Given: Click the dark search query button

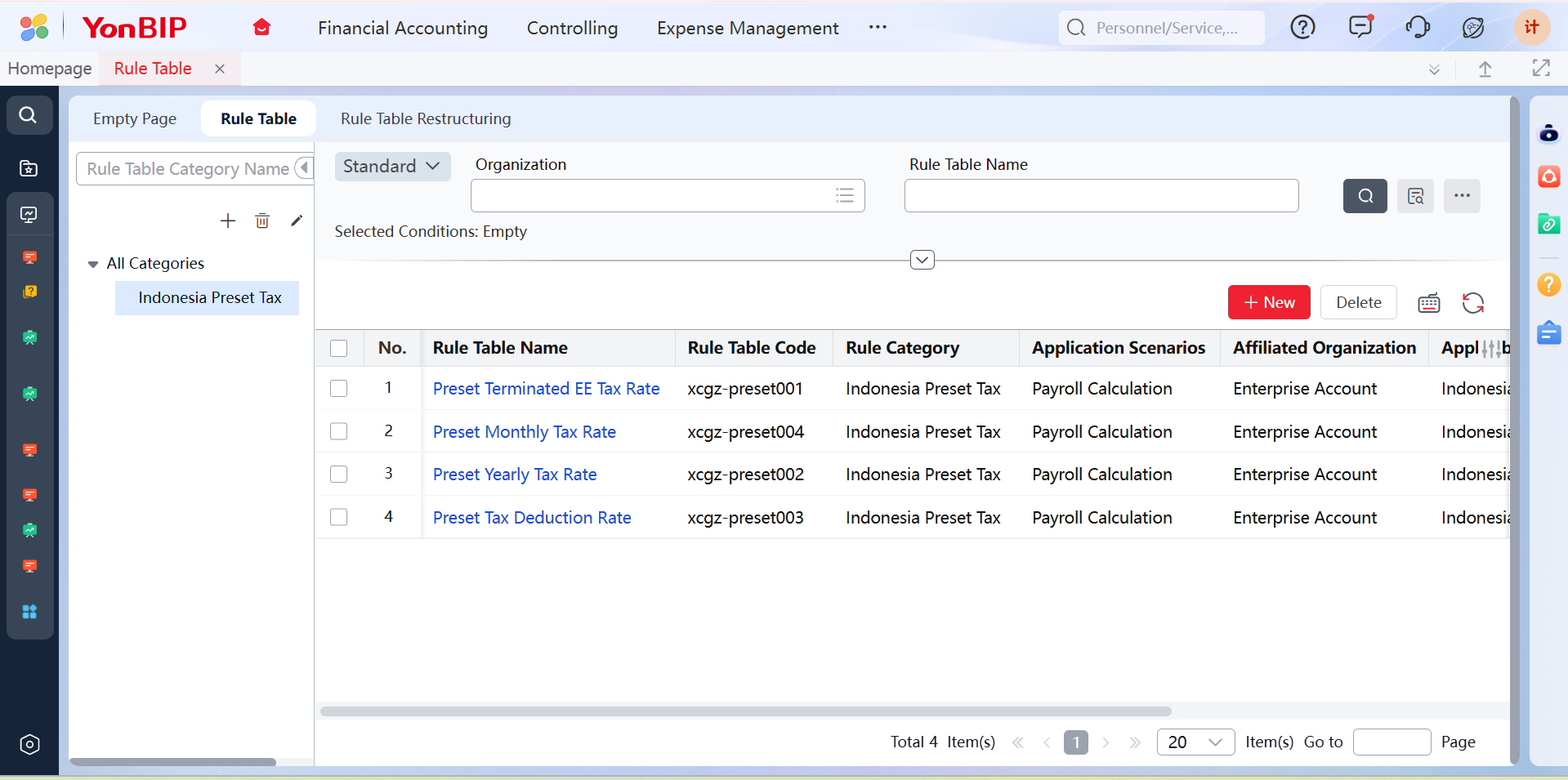Looking at the screenshot, I should [1365, 196].
